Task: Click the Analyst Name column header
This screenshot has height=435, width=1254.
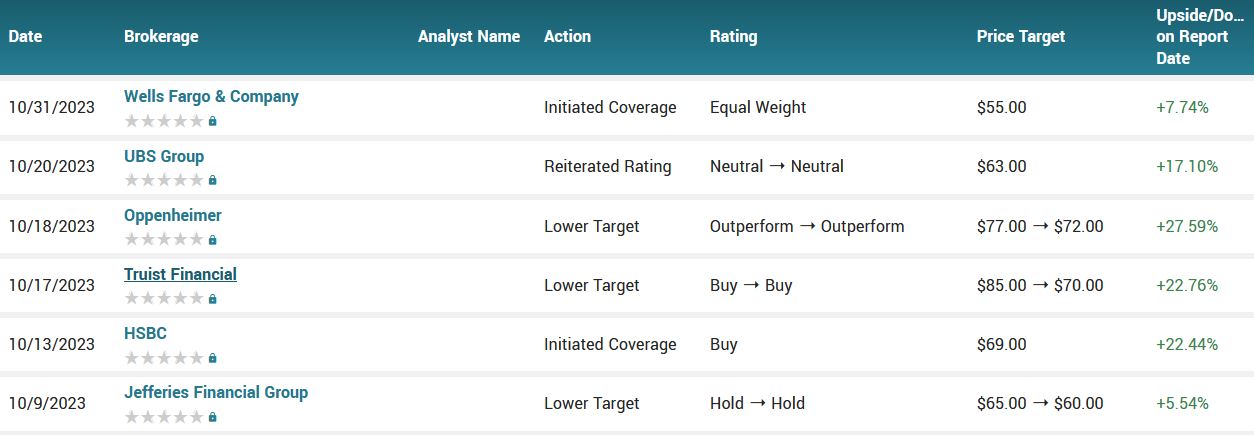Action: pyautogui.click(x=469, y=36)
